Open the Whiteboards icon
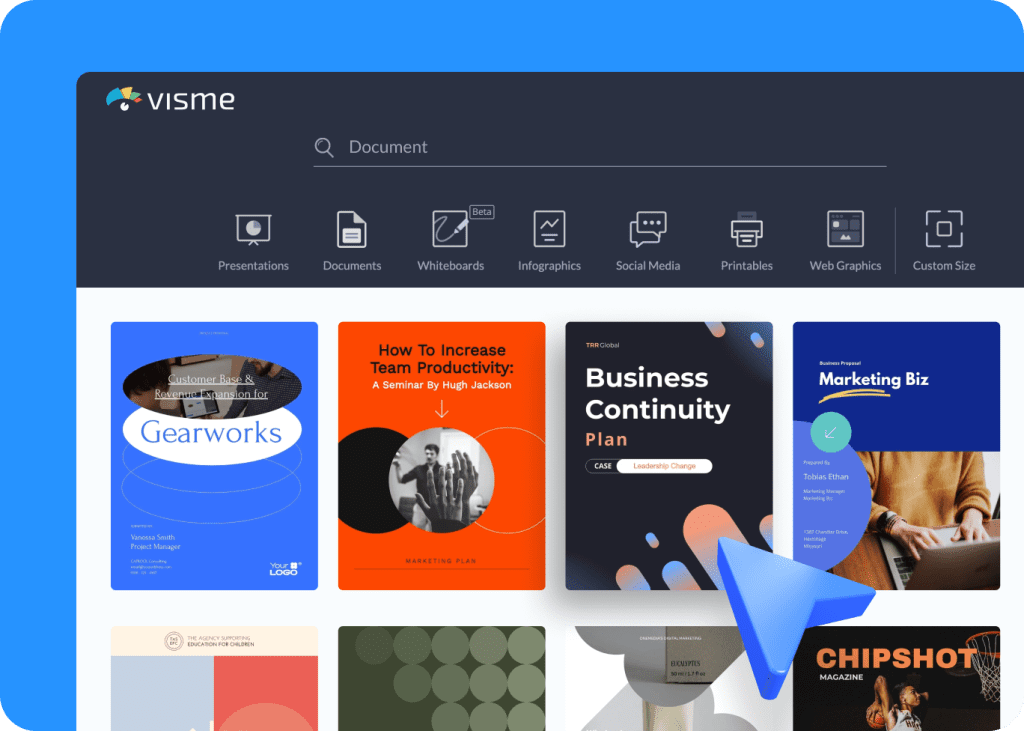Image resolution: width=1024 pixels, height=731 pixels. [450, 229]
